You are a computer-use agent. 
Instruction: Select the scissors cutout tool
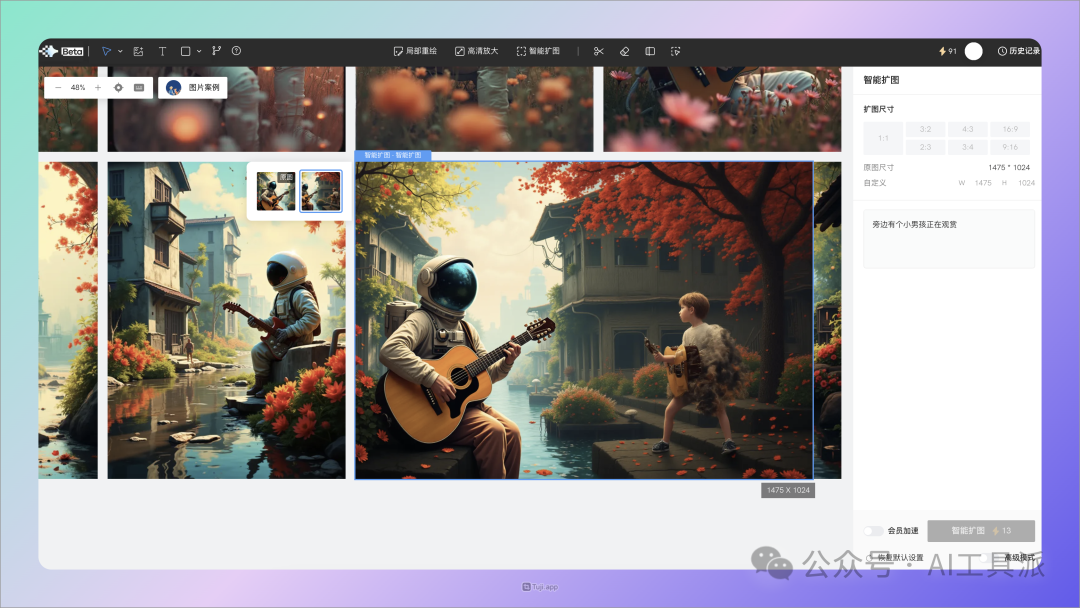[x=599, y=51]
